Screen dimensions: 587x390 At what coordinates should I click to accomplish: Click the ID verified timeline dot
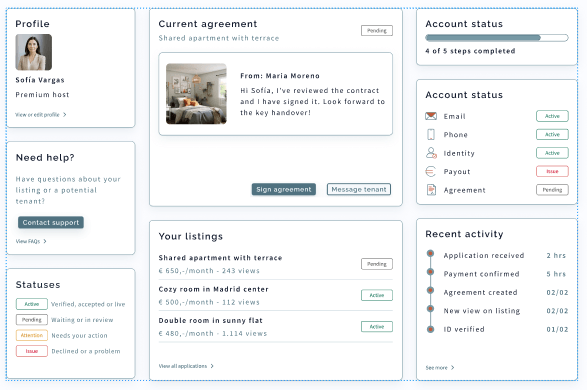[x=431, y=329]
